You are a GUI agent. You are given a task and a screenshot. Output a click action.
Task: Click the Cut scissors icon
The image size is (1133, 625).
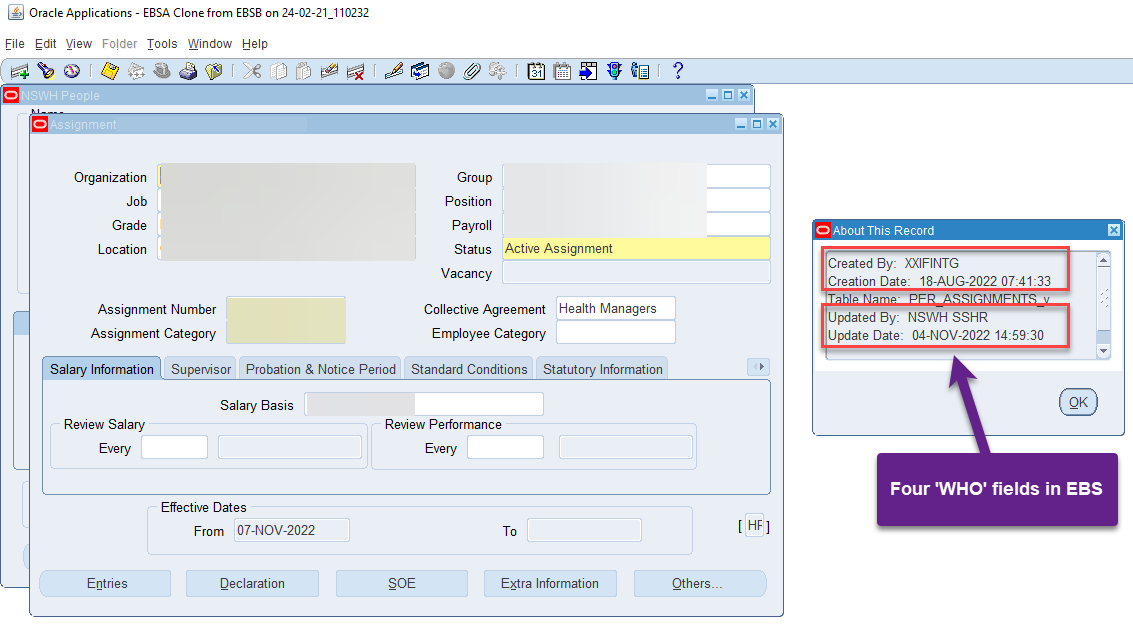click(x=251, y=71)
